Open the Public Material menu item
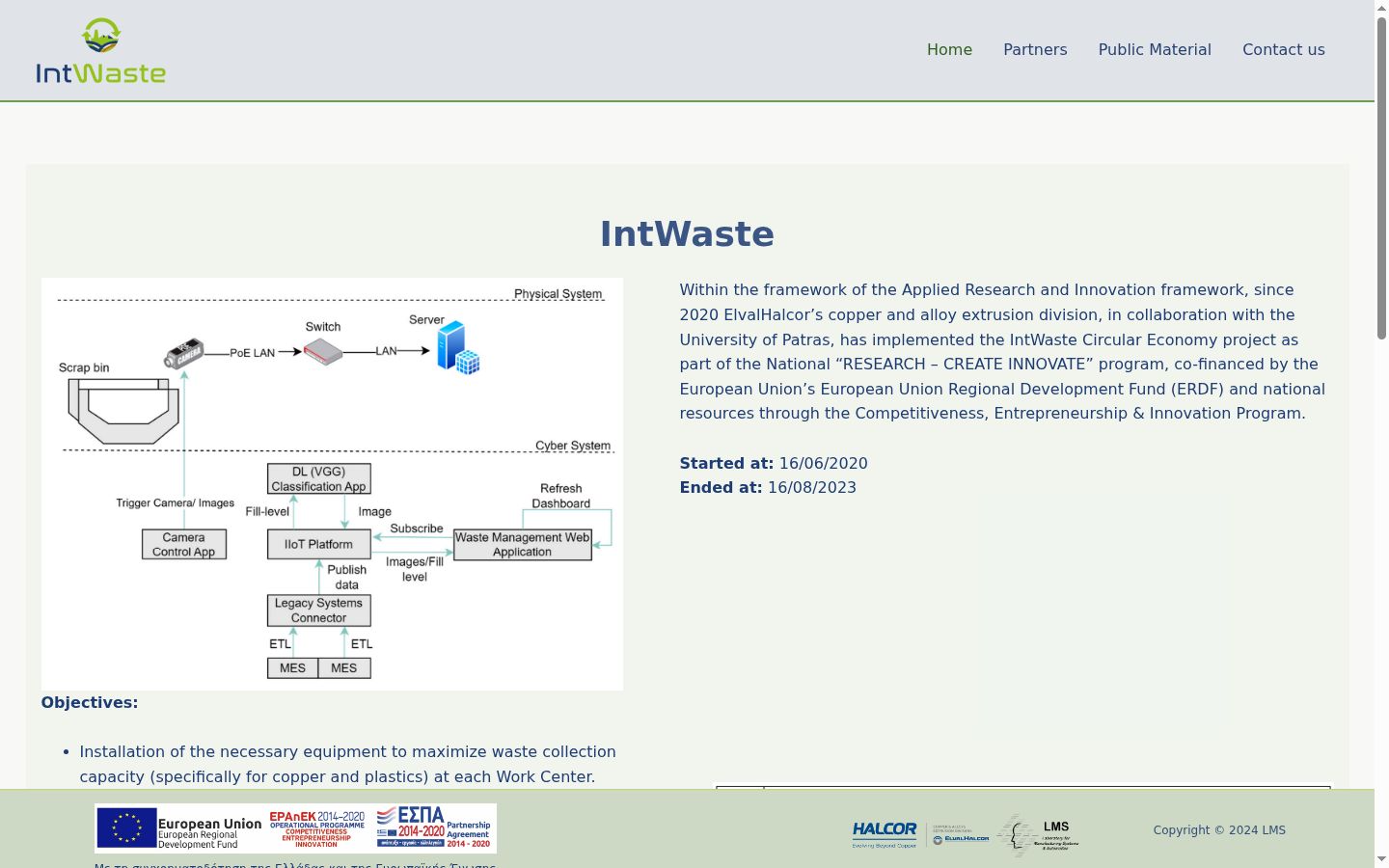This screenshot has height=868, width=1389. (1155, 50)
